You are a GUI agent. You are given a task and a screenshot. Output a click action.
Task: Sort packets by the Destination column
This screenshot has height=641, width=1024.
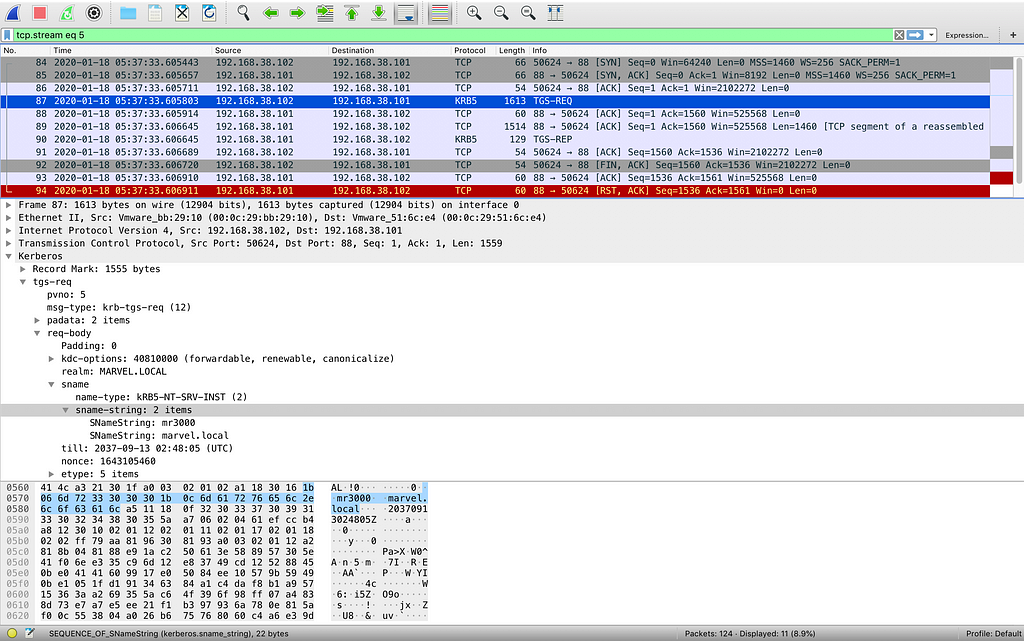coord(390,50)
